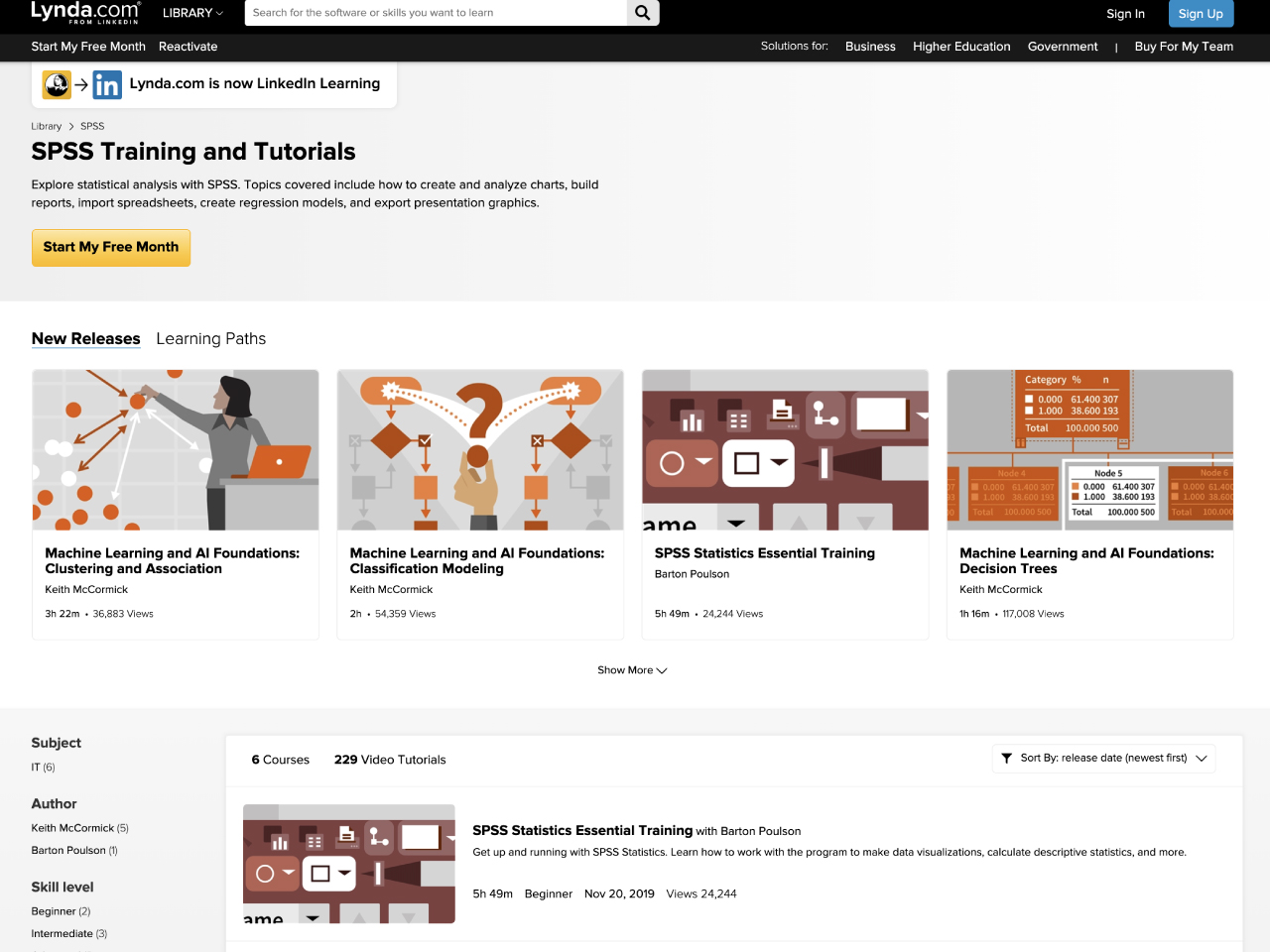Screen dimensions: 1270x952
Task: Open the Classification Modeling course thumbnail
Action: point(480,450)
